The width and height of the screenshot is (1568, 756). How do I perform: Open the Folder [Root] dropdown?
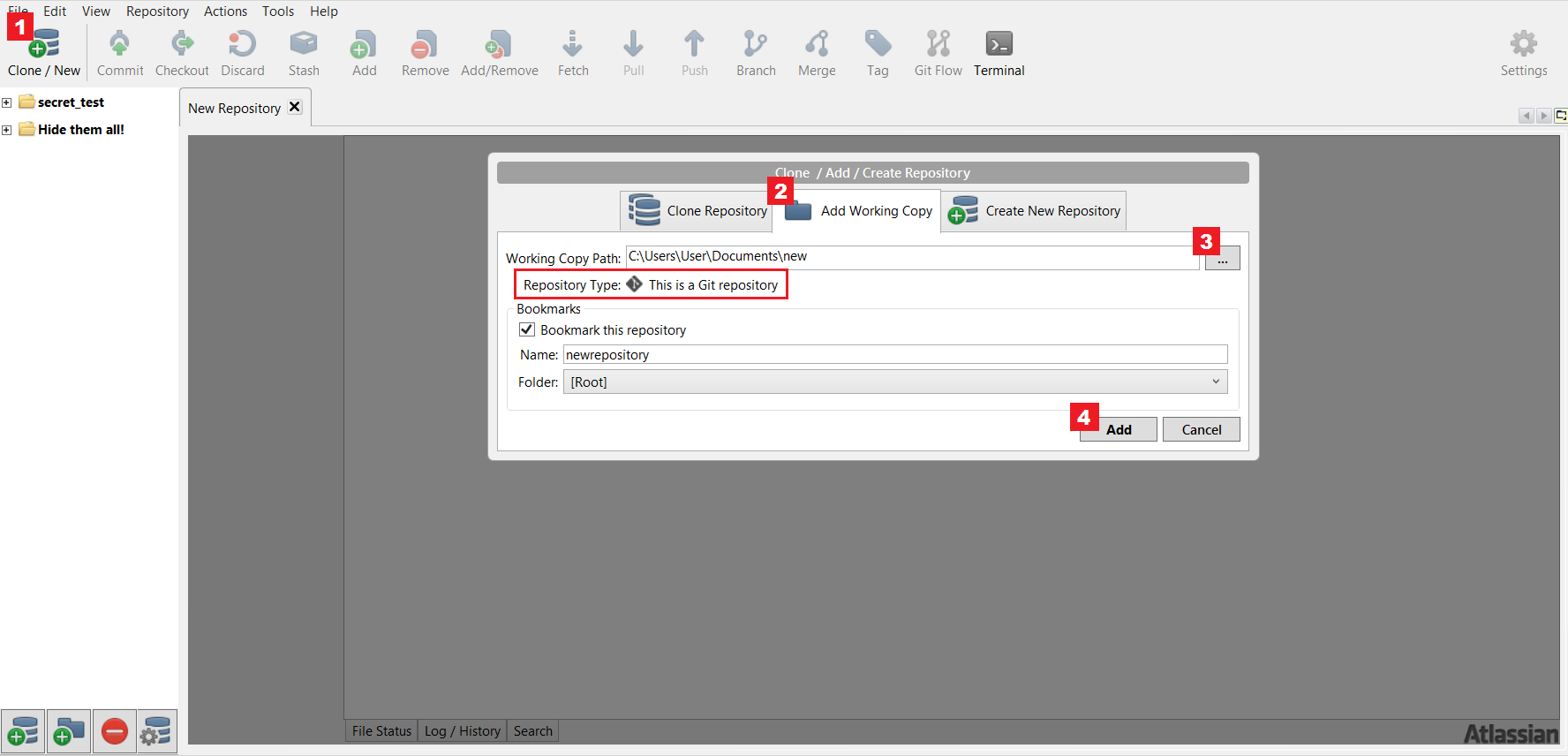tap(895, 382)
